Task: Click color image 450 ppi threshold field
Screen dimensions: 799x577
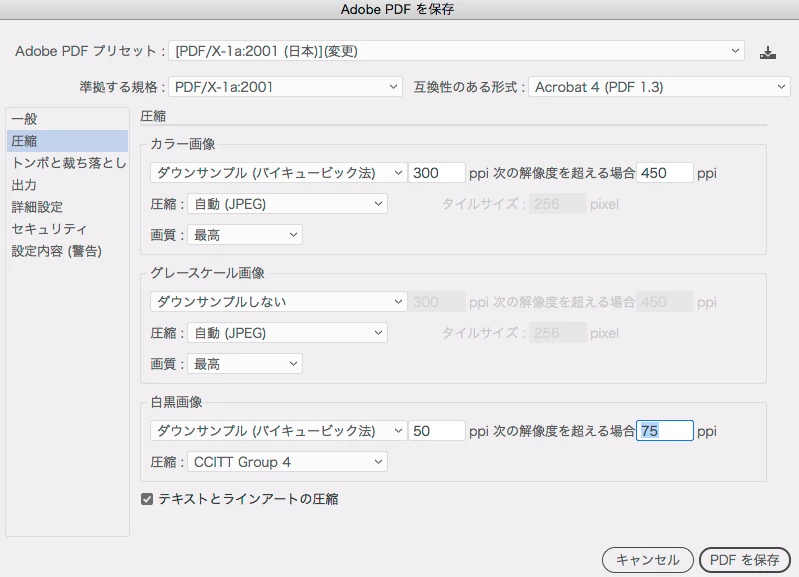Action: 664,173
